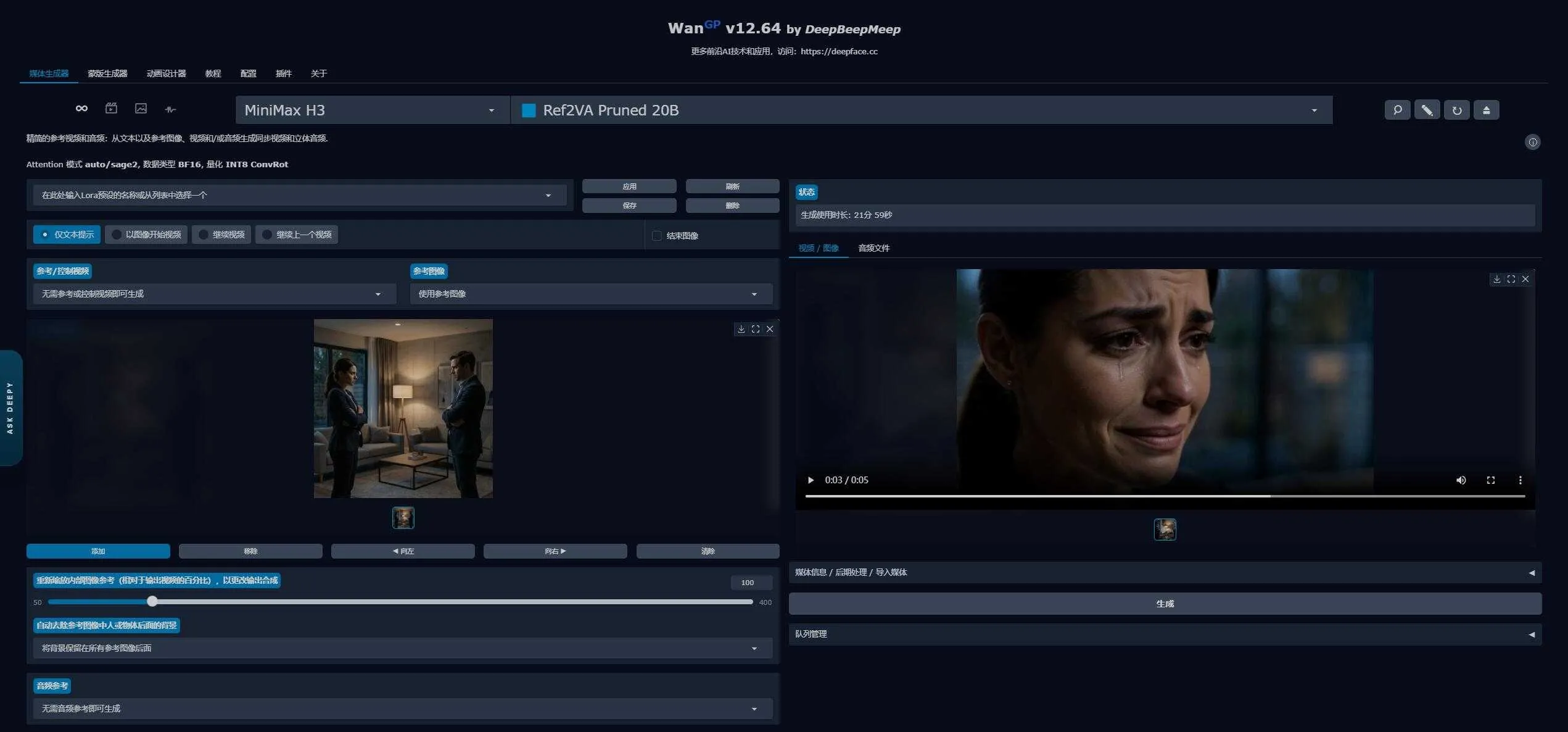Select the video models filter icon
This screenshot has height=732, width=1568.
point(111,109)
